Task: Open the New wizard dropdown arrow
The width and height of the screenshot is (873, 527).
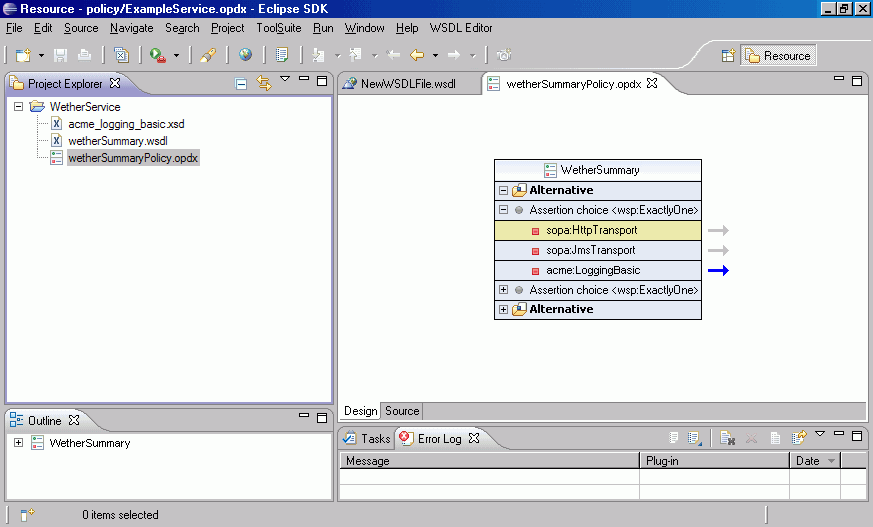Action: [41, 56]
